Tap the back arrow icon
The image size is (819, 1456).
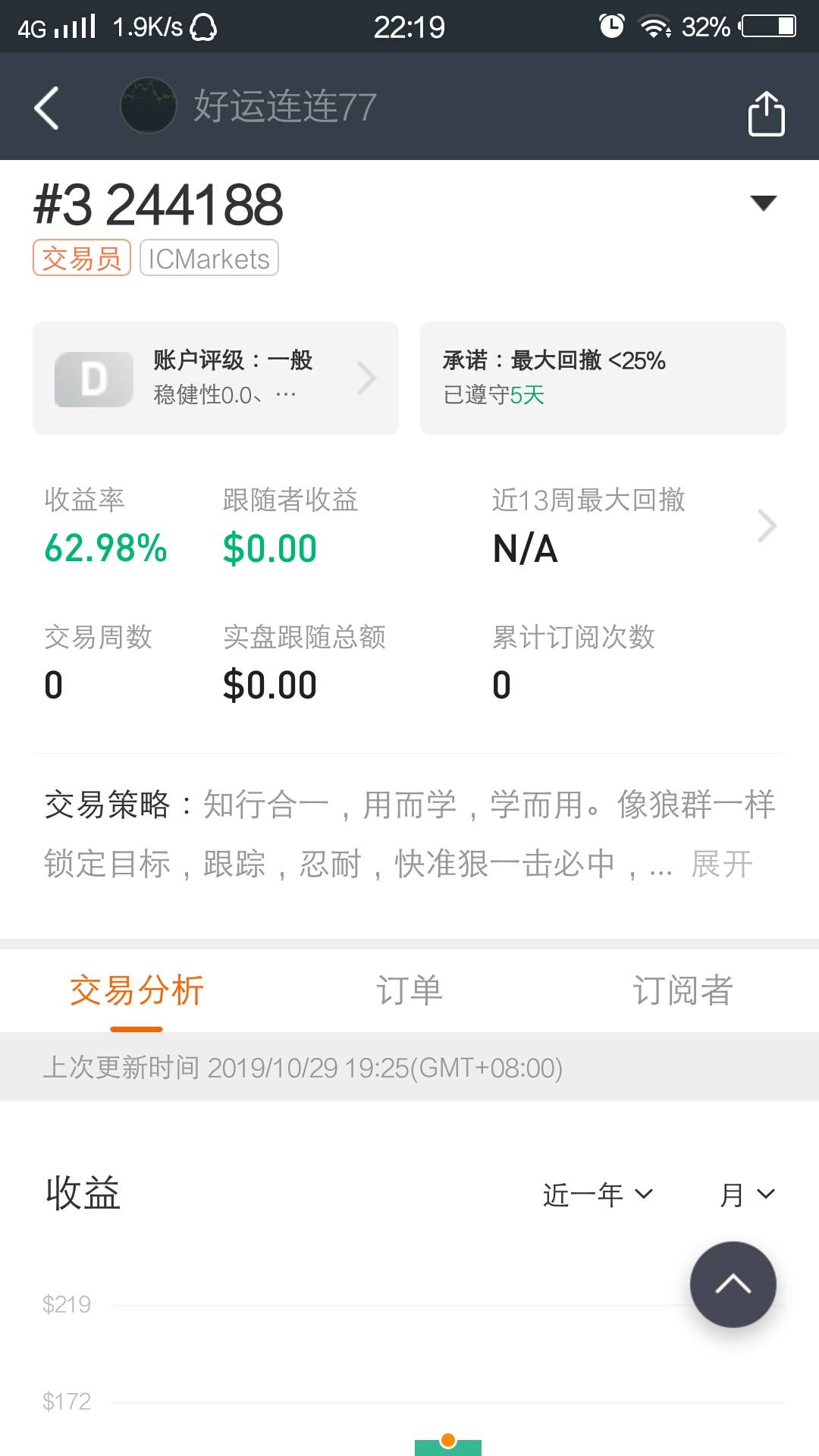tap(47, 108)
